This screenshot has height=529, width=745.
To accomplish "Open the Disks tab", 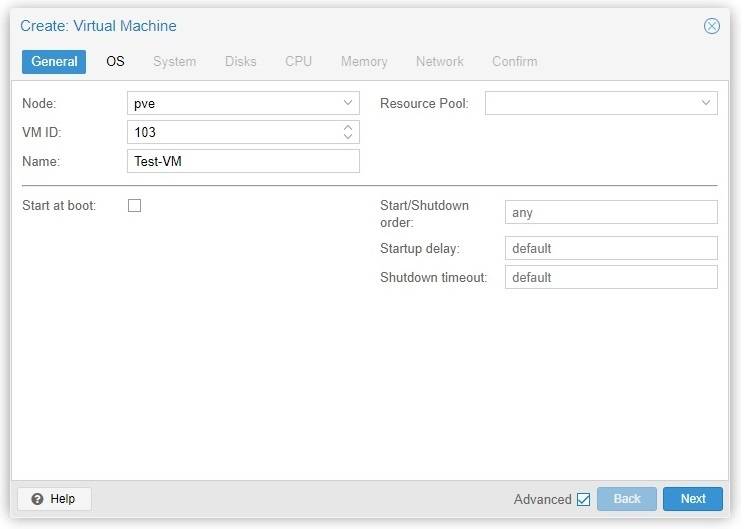I will (240, 61).
